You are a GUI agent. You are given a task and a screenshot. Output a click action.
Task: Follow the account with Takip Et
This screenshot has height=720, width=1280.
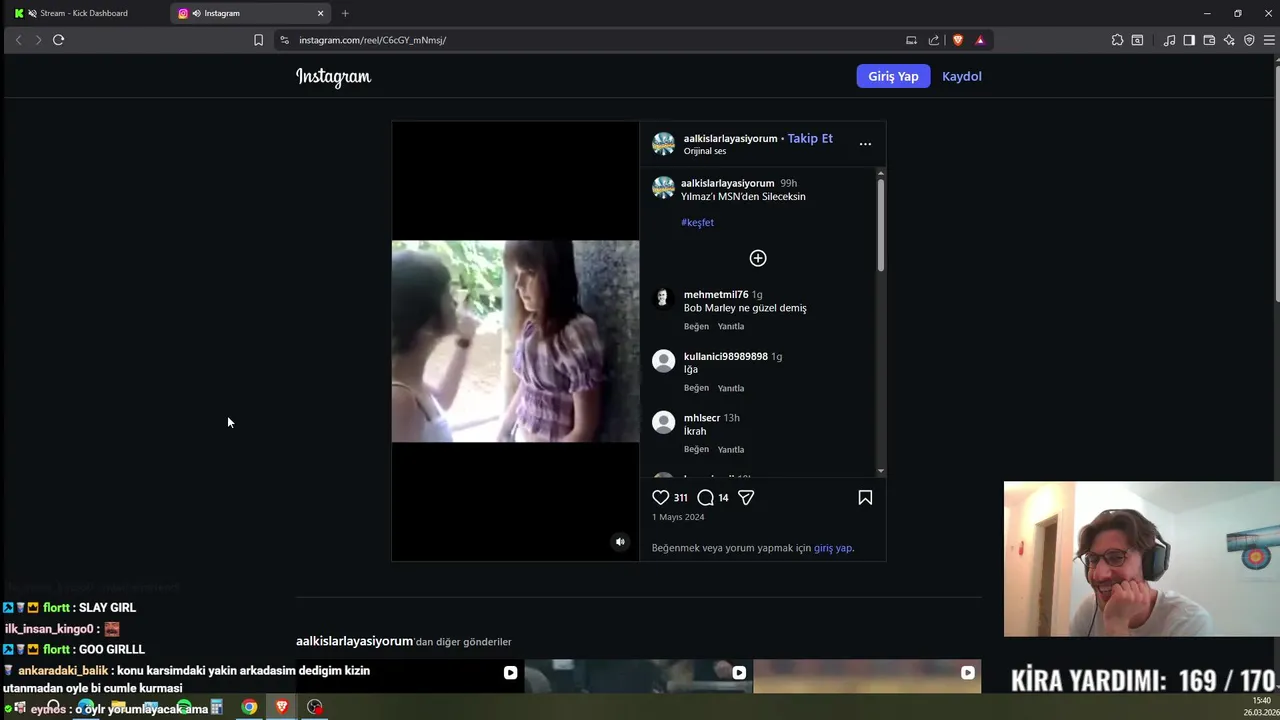tap(810, 138)
